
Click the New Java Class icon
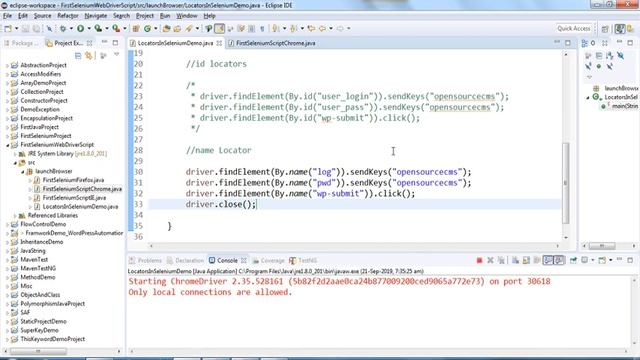tap(147, 29)
